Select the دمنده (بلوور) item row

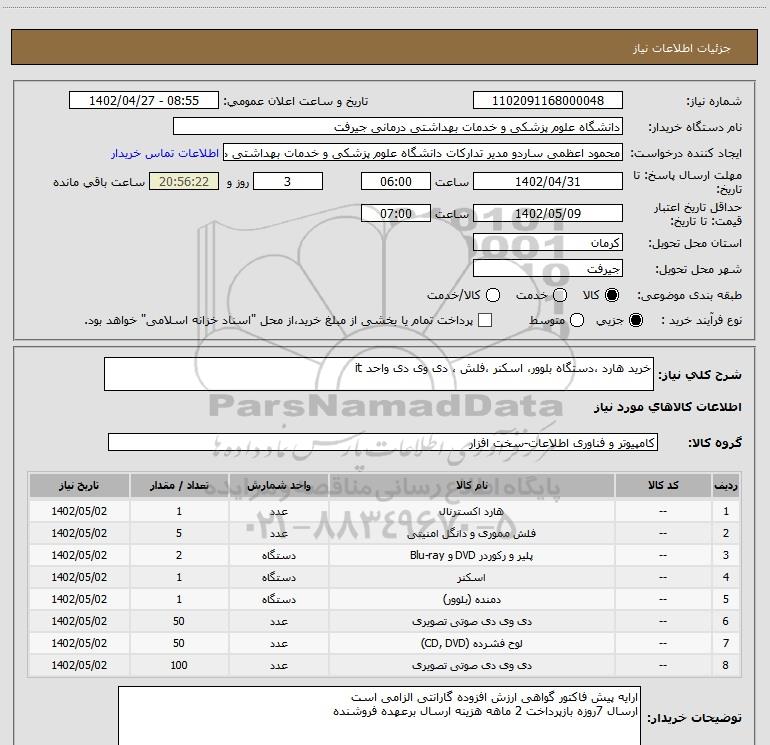[x=384, y=599]
